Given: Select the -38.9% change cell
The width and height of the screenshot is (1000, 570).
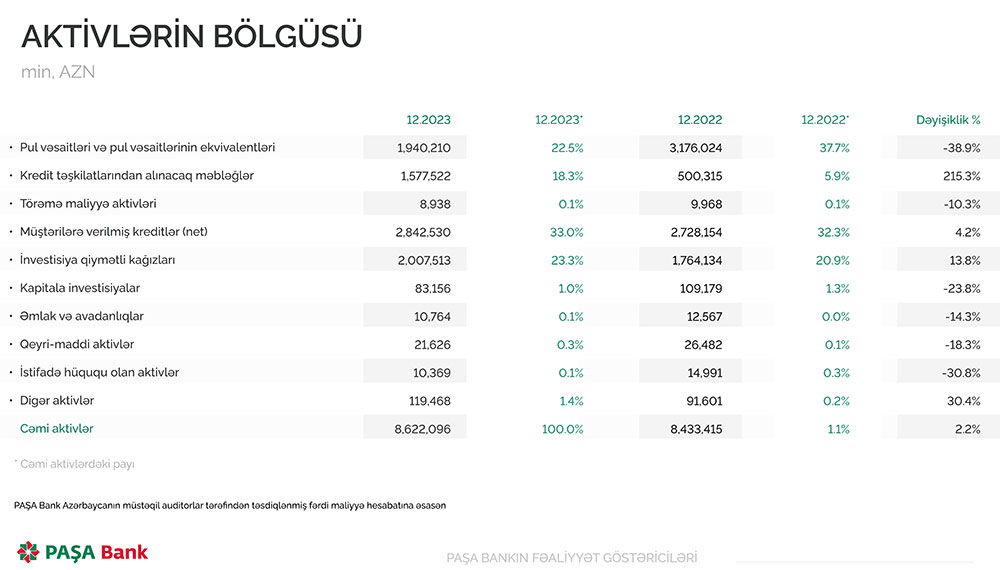Looking at the screenshot, I should (x=960, y=148).
